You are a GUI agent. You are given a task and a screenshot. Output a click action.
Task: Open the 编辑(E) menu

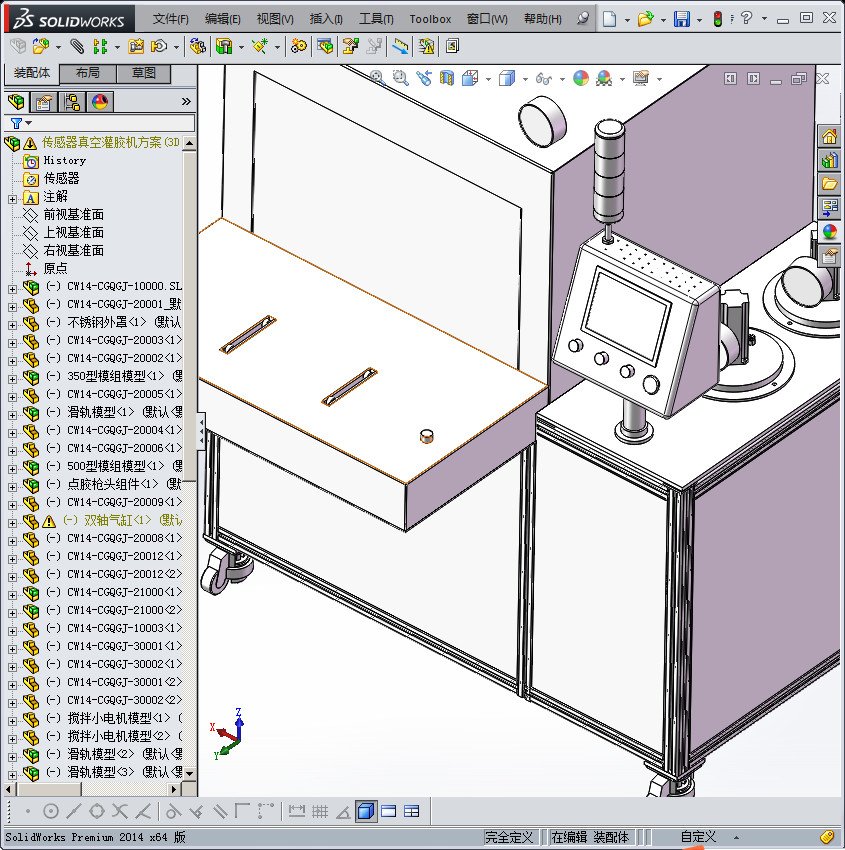click(x=222, y=19)
